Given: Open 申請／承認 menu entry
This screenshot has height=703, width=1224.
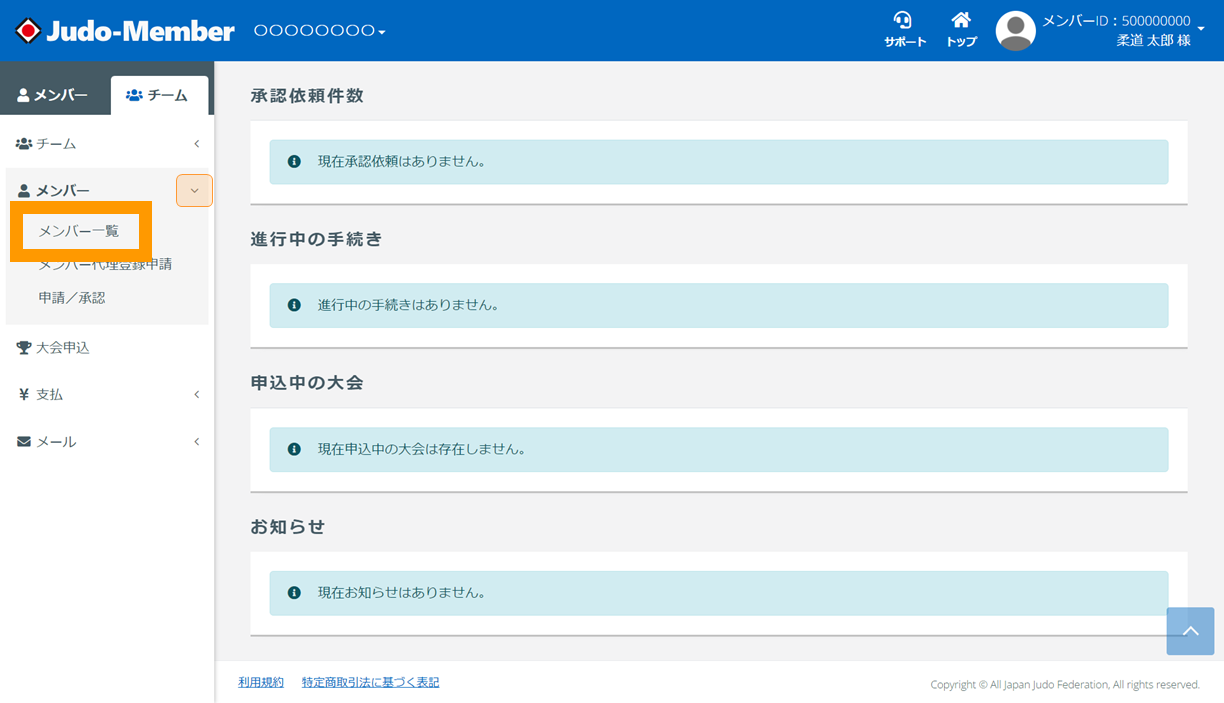Looking at the screenshot, I should [72, 298].
